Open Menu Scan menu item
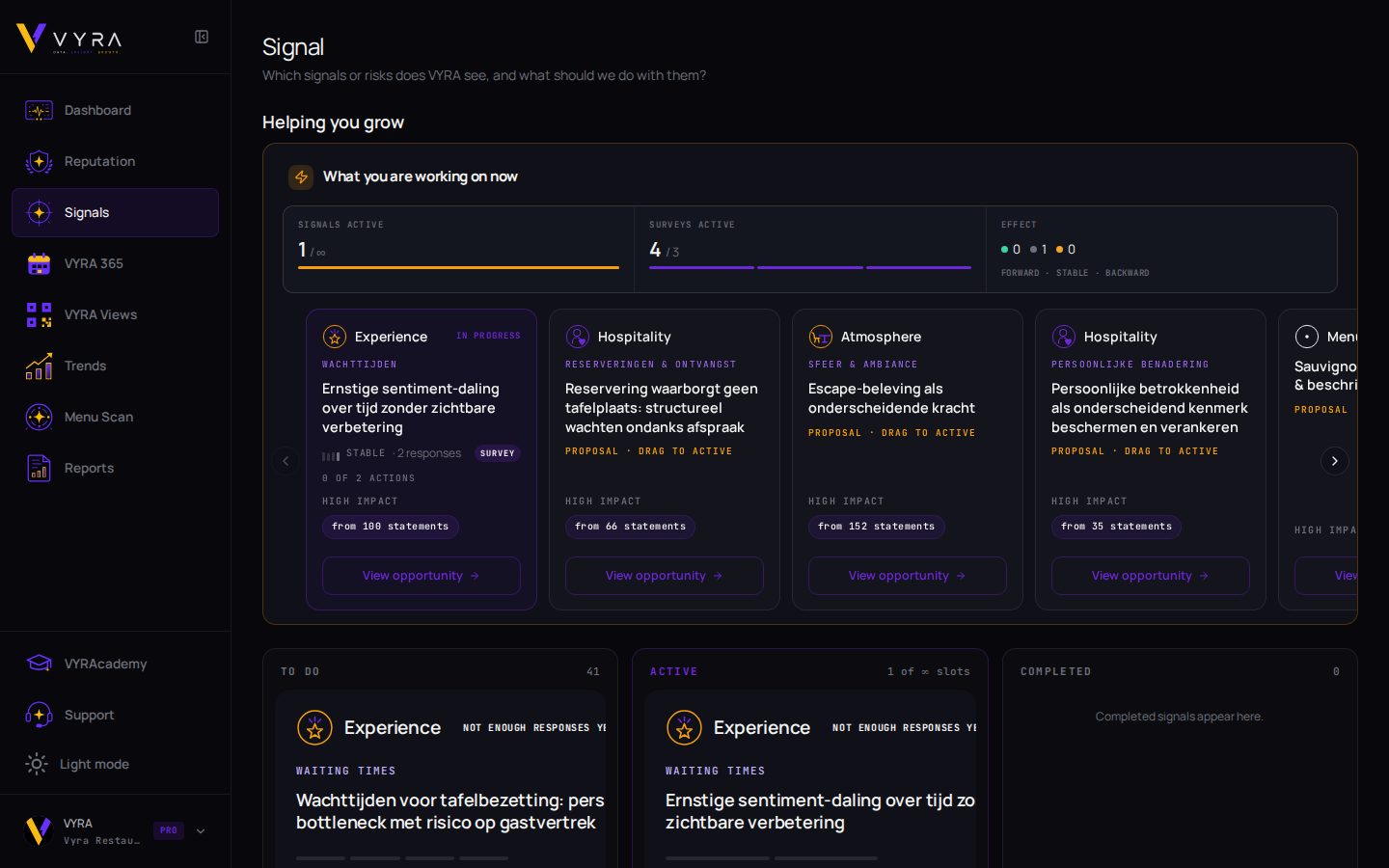1389x868 pixels. click(115, 417)
